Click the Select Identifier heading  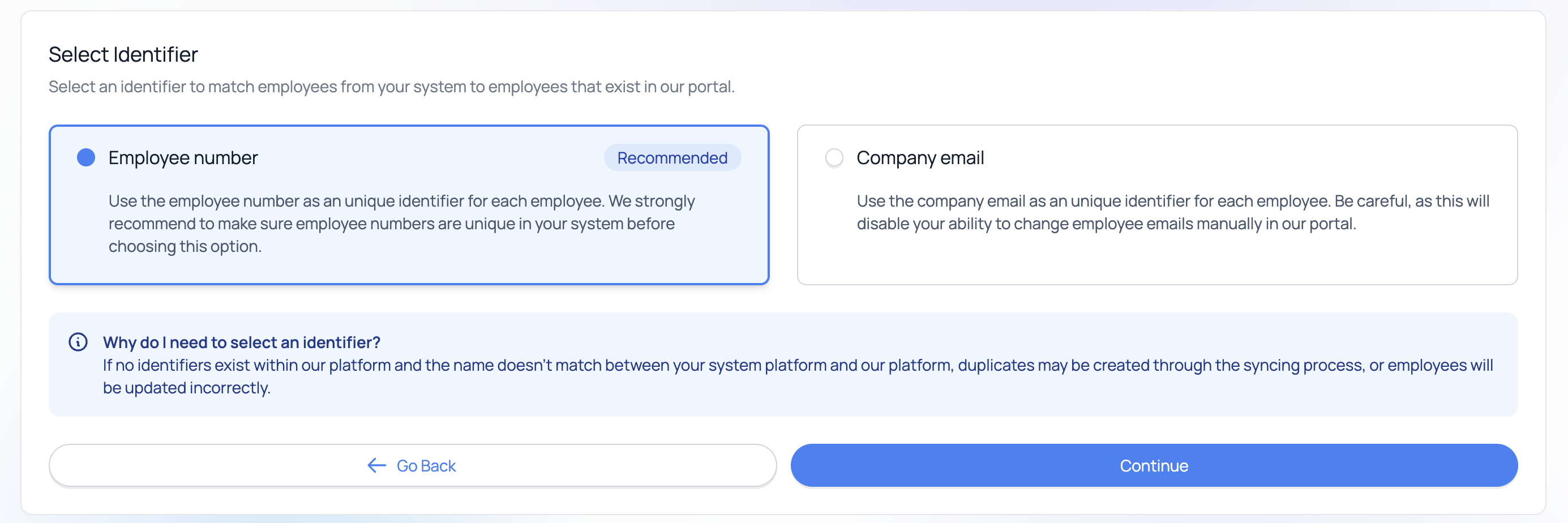coord(123,55)
